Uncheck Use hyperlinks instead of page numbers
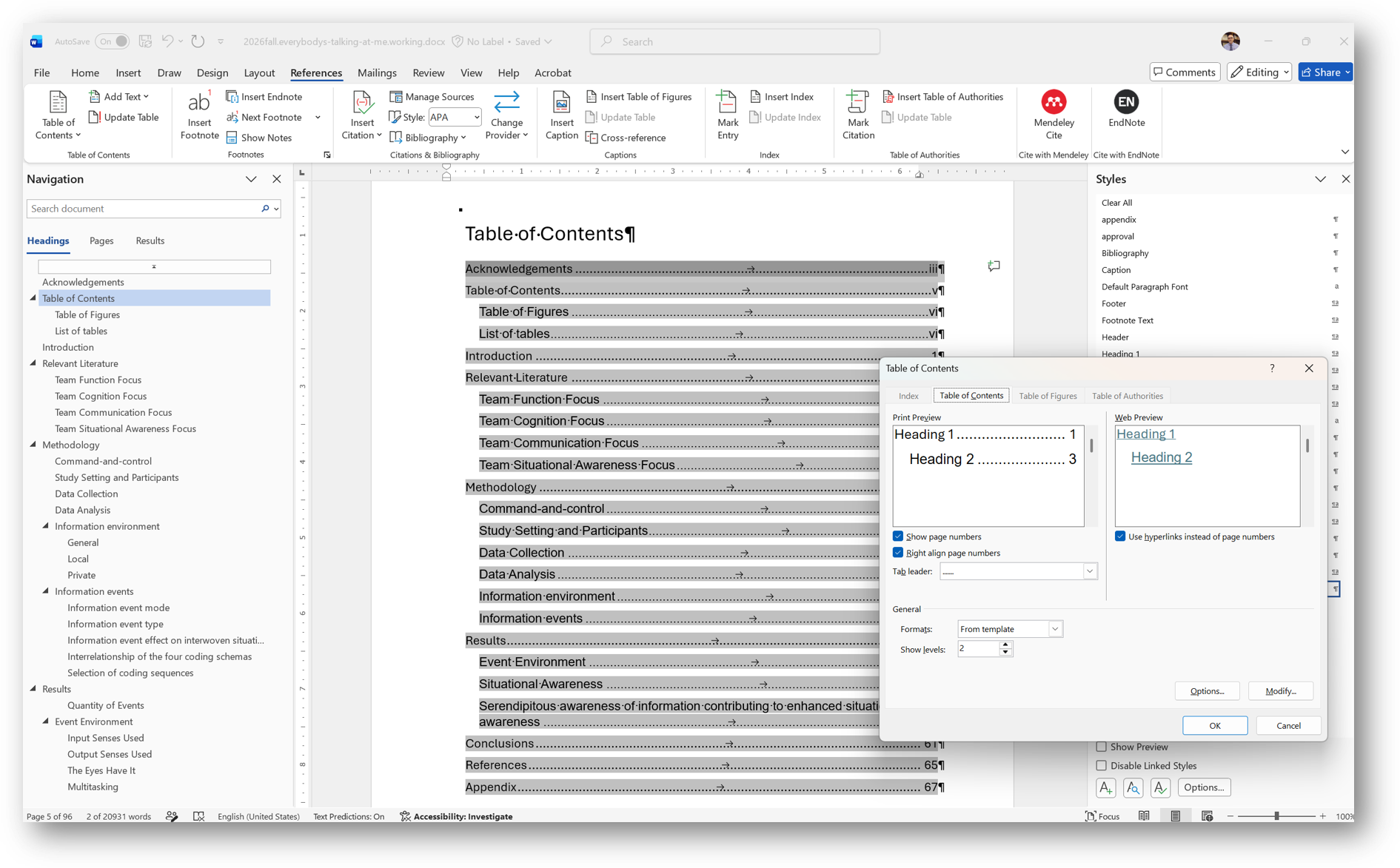The width and height of the screenshot is (1400, 868). [x=1120, y=536]
